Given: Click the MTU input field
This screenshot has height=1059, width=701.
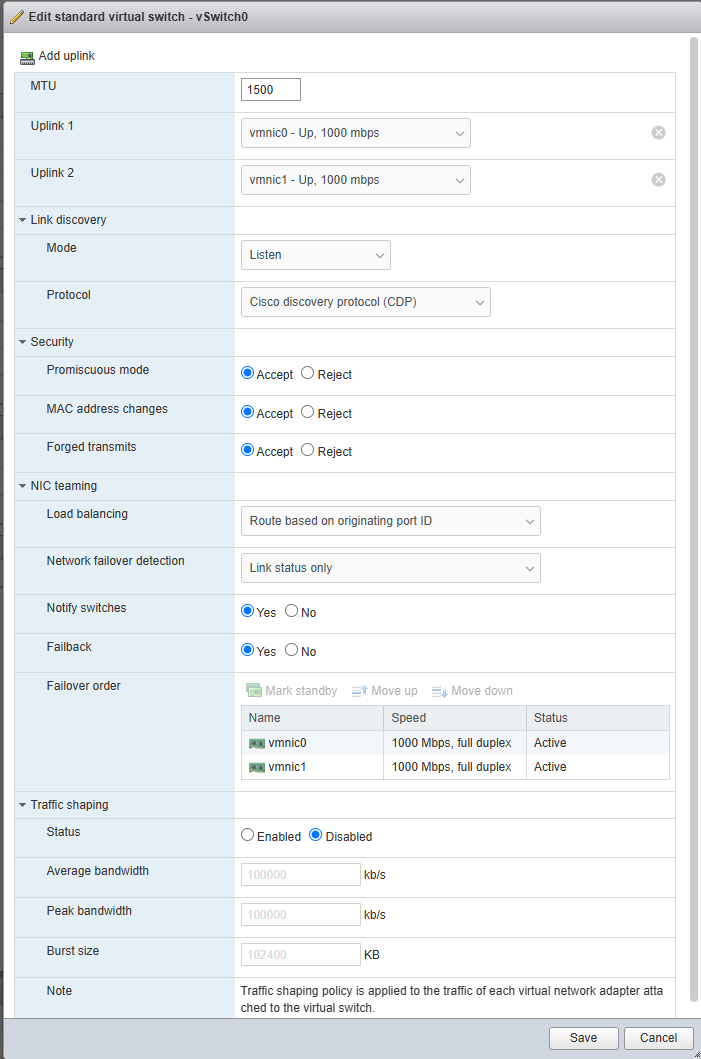Looking at the screenshot, I should (x=271, y=90).
